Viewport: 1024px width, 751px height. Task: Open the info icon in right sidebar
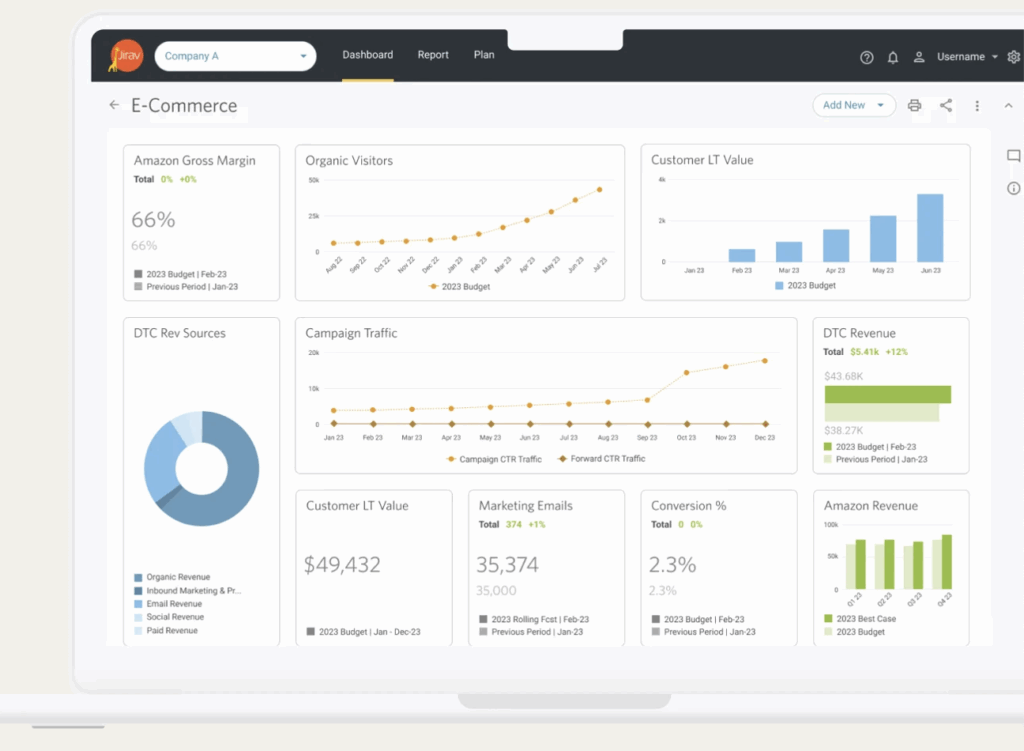pos(1013,188)
